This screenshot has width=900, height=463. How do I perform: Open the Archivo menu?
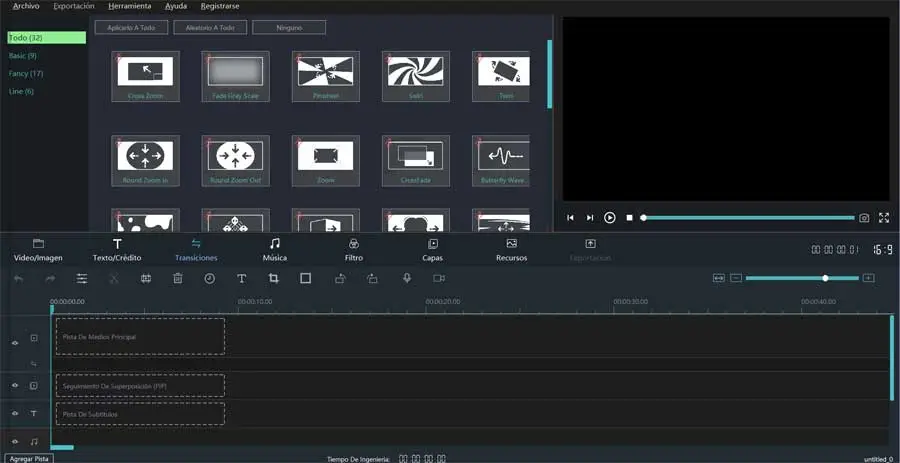coord(26,6)
